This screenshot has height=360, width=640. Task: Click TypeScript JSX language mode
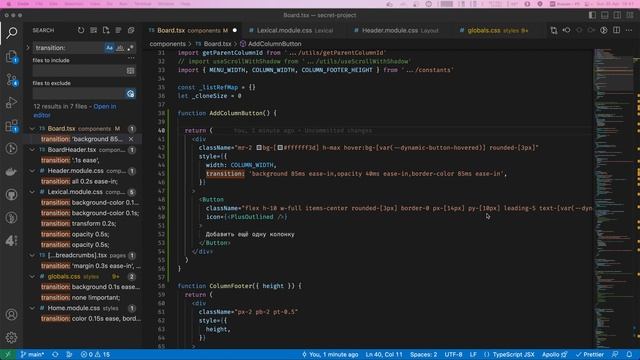[x=513, y=354]
